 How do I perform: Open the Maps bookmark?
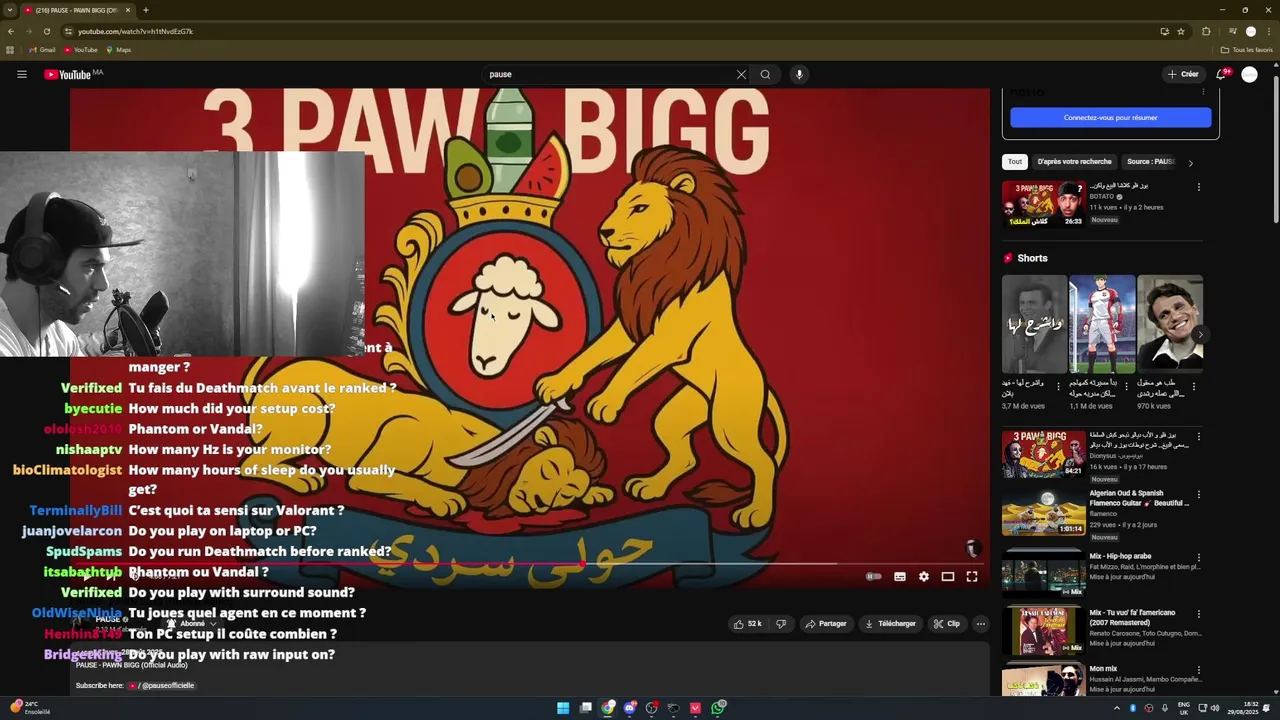118,50
